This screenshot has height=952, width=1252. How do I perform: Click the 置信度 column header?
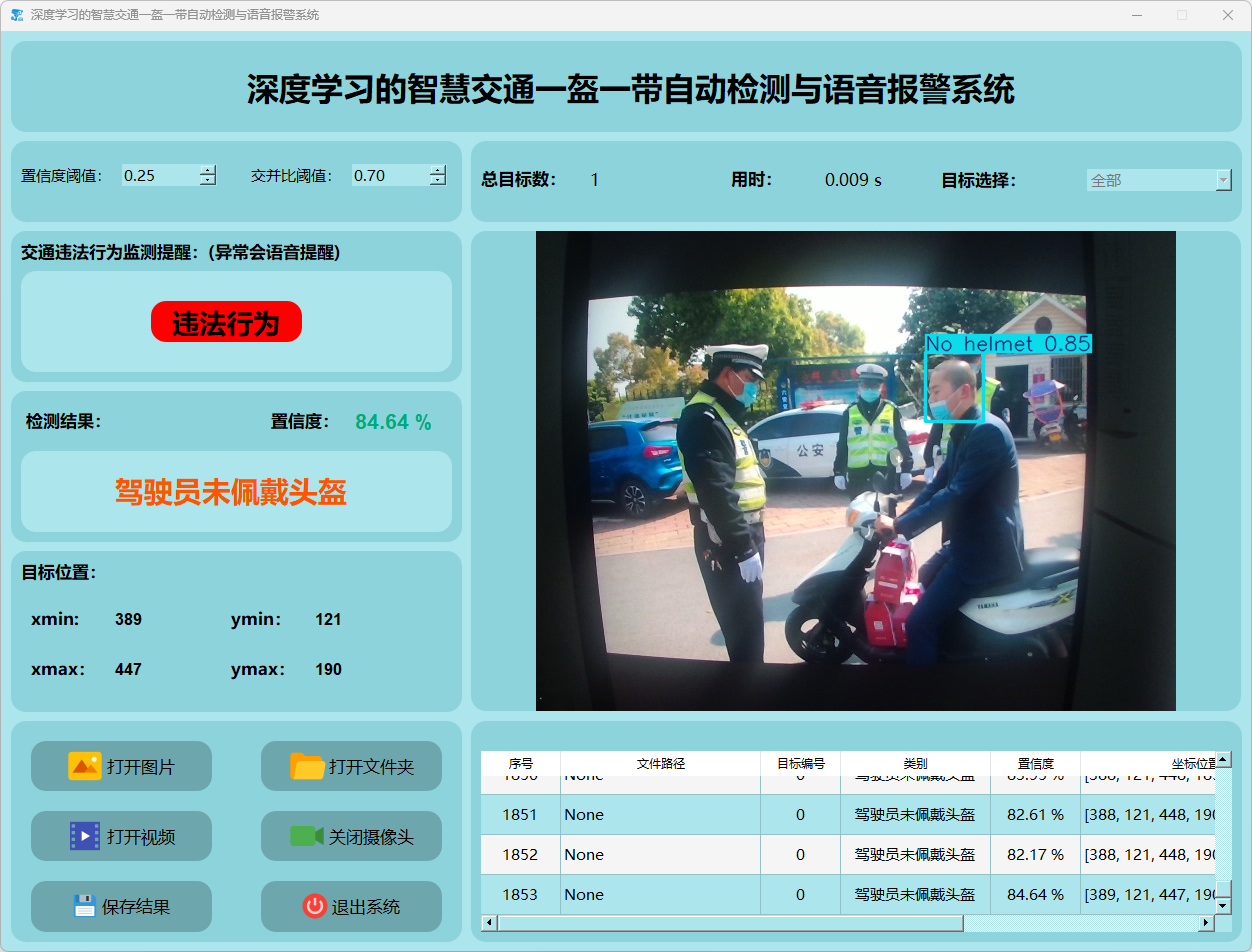click(x=1035, y=763)
